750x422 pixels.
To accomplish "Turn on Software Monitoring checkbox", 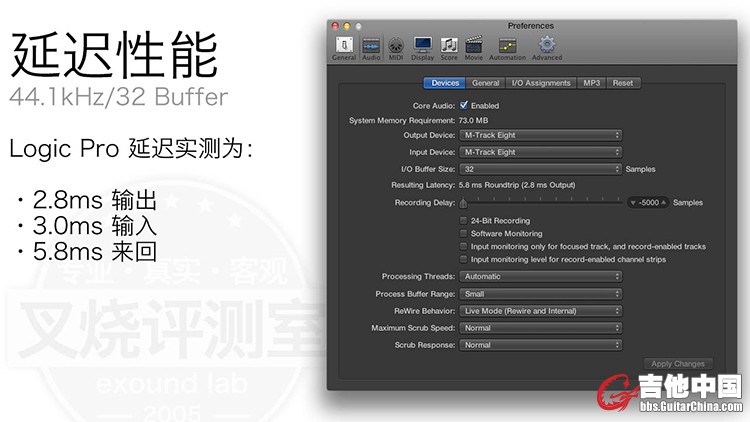I will pyautogui.click(x=463, y=234).
